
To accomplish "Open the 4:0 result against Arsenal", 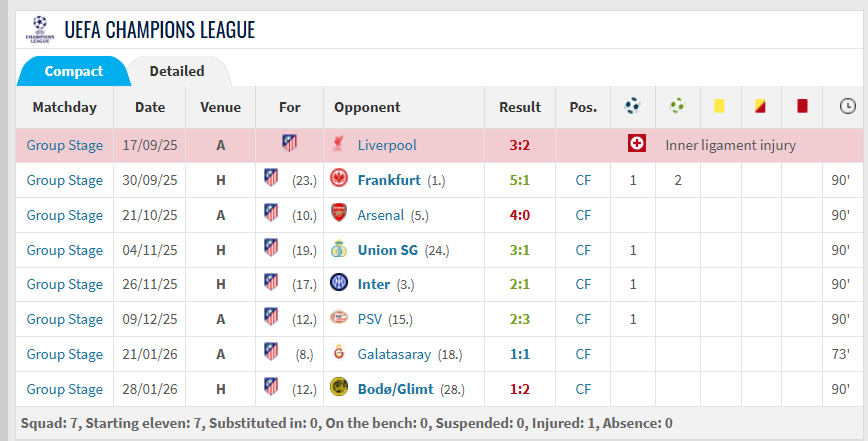I will pos(519,215).
